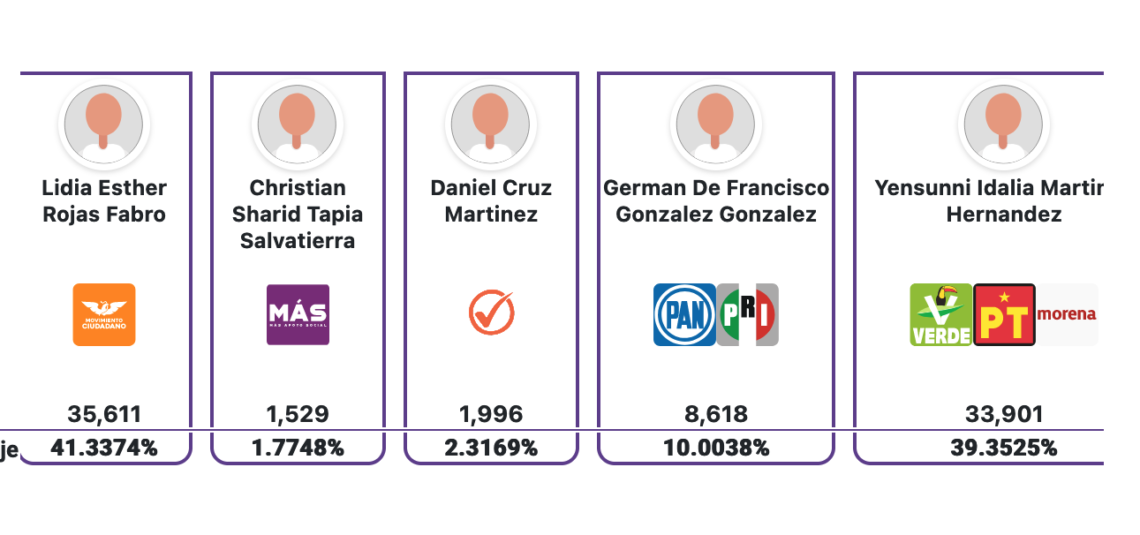The image size is (1140, 535).
Task: Click the name Daniel Cruz Martinez
Action: click(491, 201)
